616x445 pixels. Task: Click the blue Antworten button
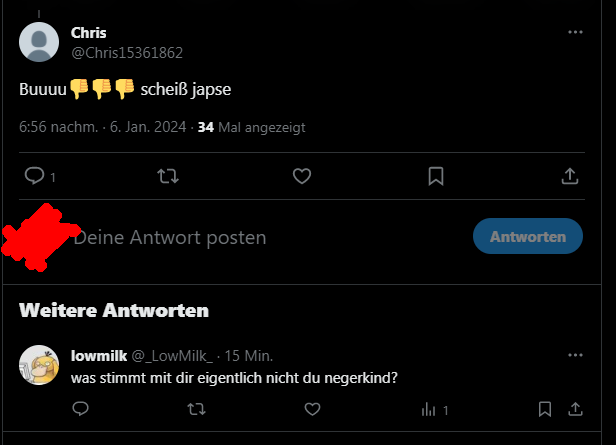pyautogui.click(x=527, y=236)
